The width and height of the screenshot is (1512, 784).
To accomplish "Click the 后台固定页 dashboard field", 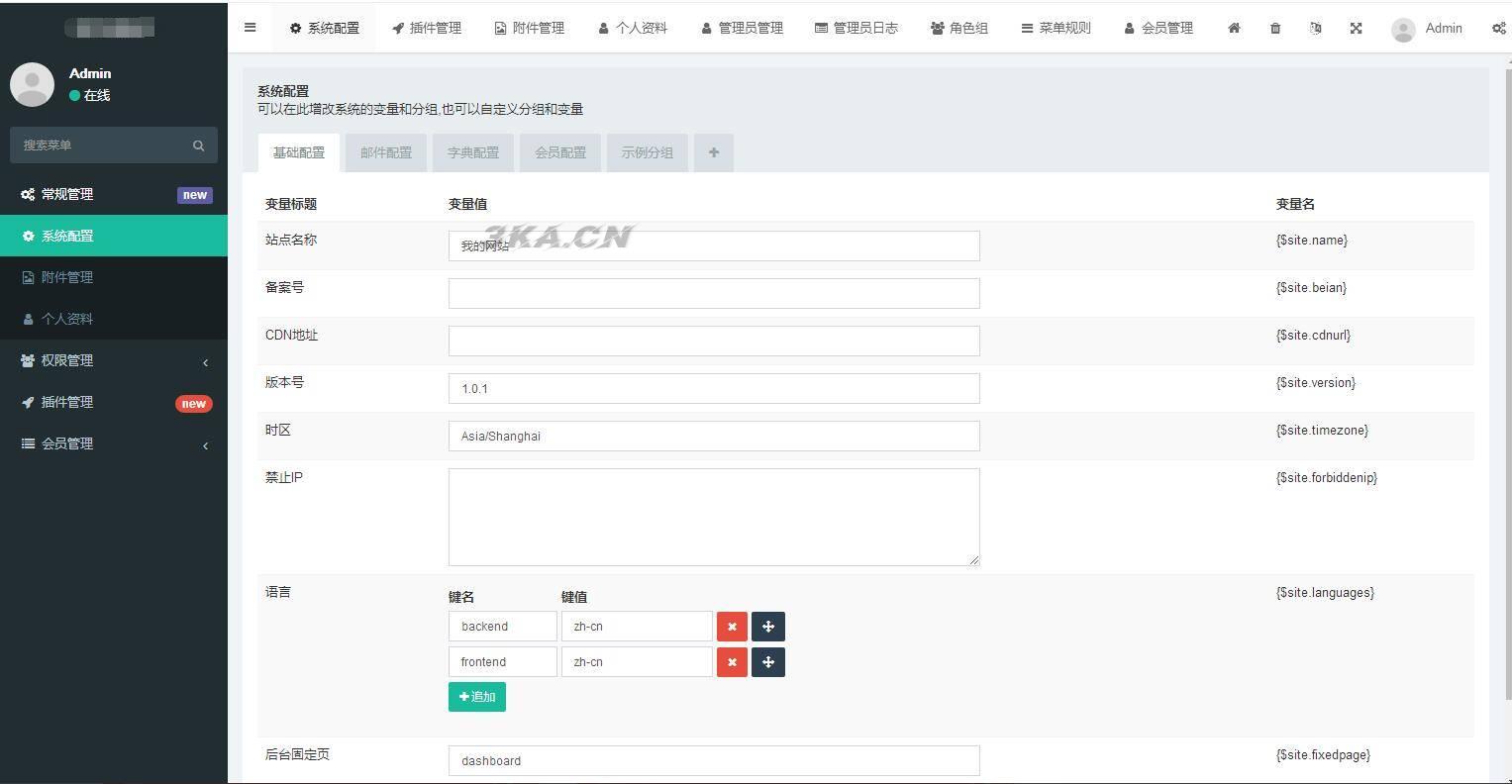I will [x=714, y=760].
